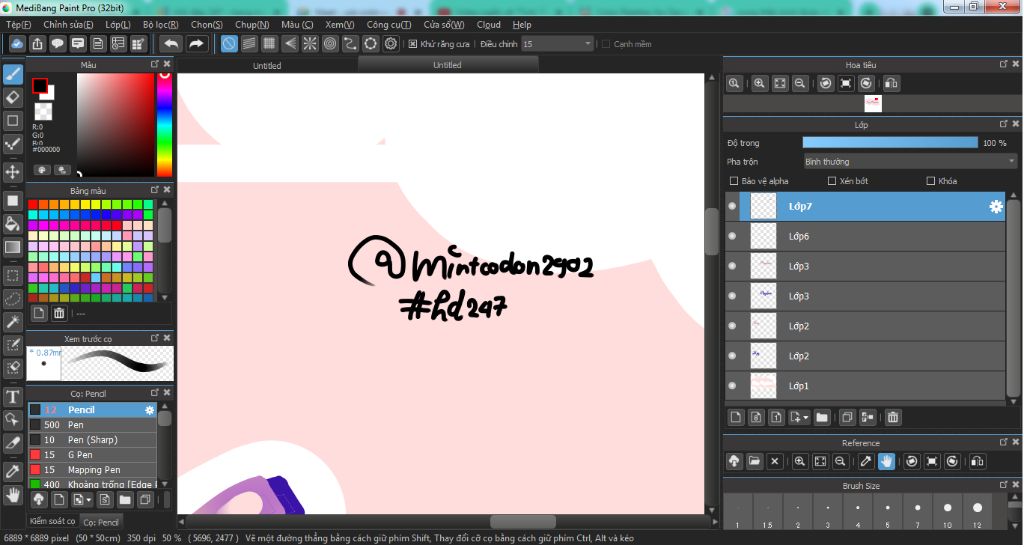Delete the selected layer with trash icon
The image size is (1024, 548).
893,417
